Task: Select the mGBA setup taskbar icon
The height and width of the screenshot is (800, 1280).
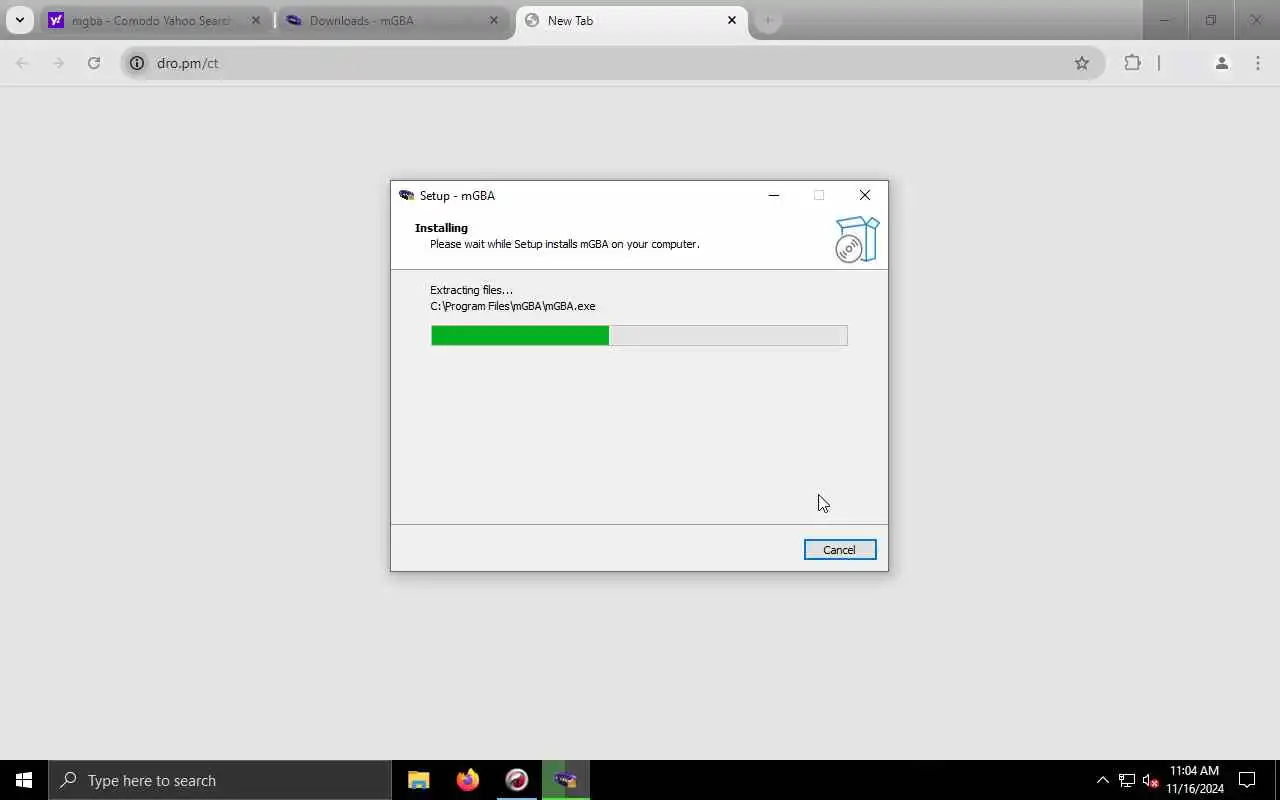Action: [566, 780]
